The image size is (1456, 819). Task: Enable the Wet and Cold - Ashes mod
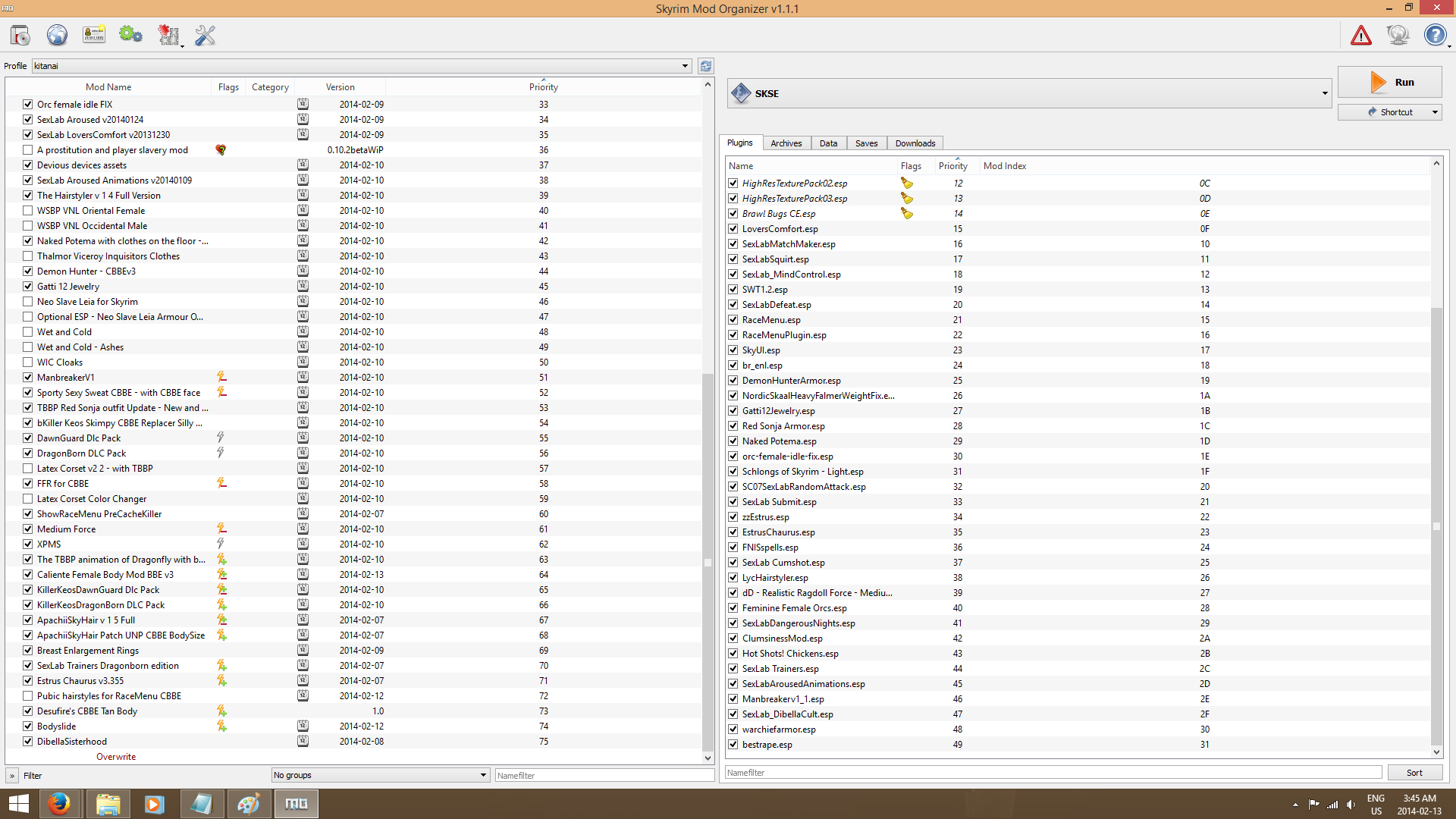pyautogui.click(x=28, y=347)
